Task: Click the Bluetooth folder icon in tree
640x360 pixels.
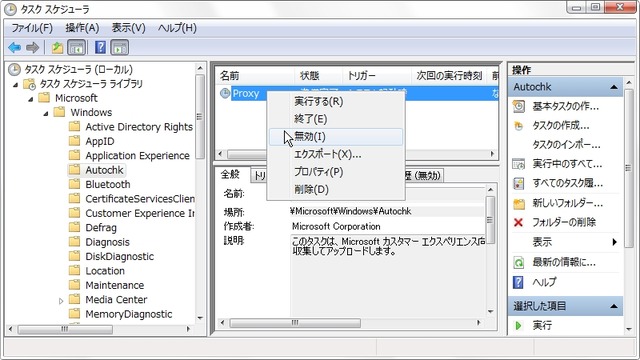Action: pos(74,184)
